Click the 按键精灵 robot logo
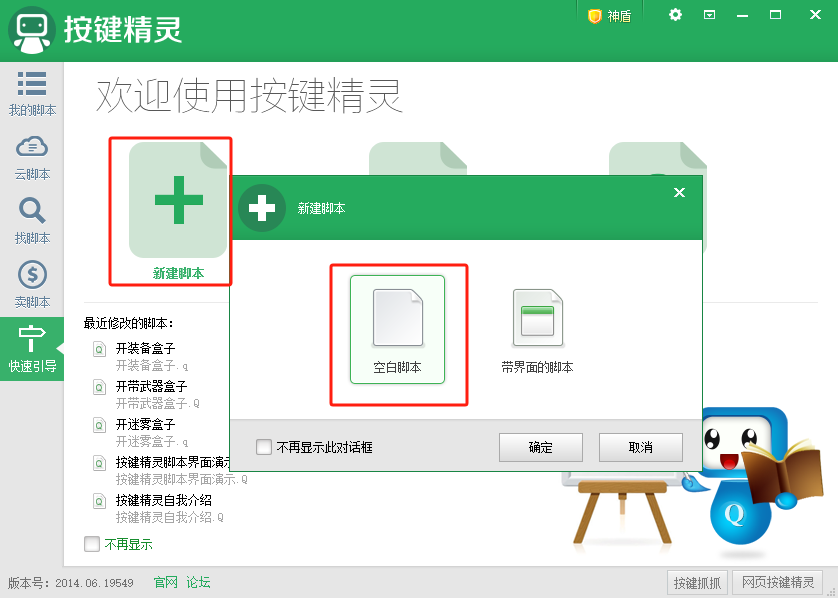The width and height of the screenshot is (838, 598). pos(32,30)
